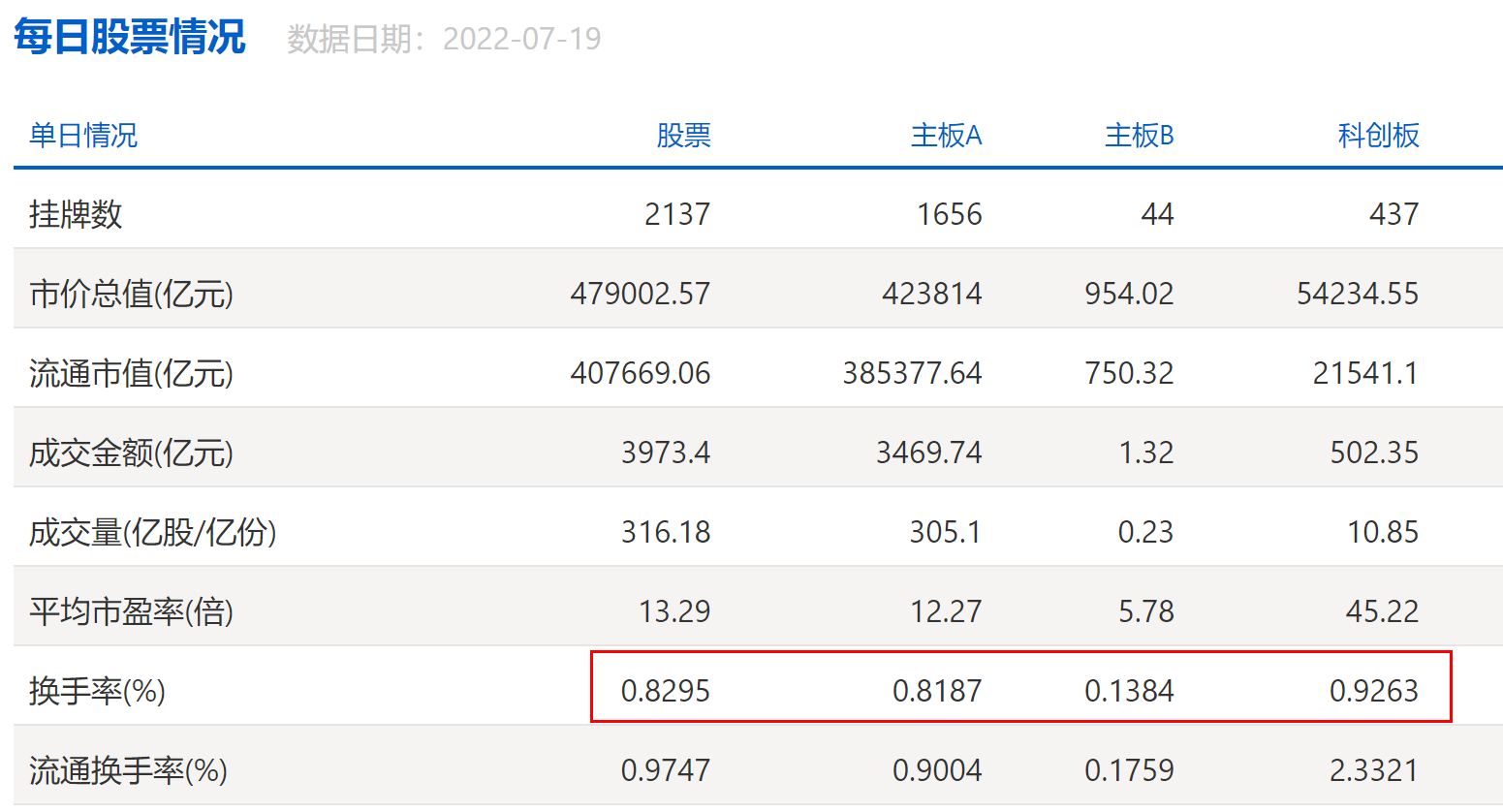Click market value 479002.57

coord(641,294)
